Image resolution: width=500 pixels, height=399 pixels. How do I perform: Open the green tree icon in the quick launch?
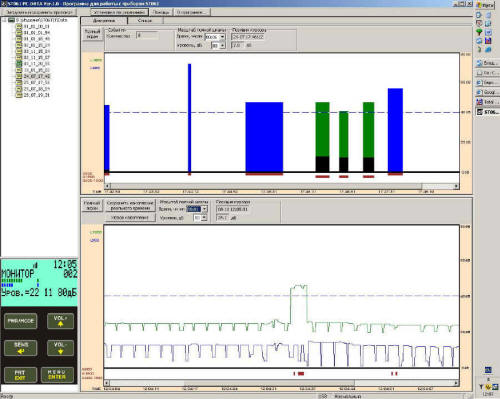pyautogui.click(x=479, y=32)
